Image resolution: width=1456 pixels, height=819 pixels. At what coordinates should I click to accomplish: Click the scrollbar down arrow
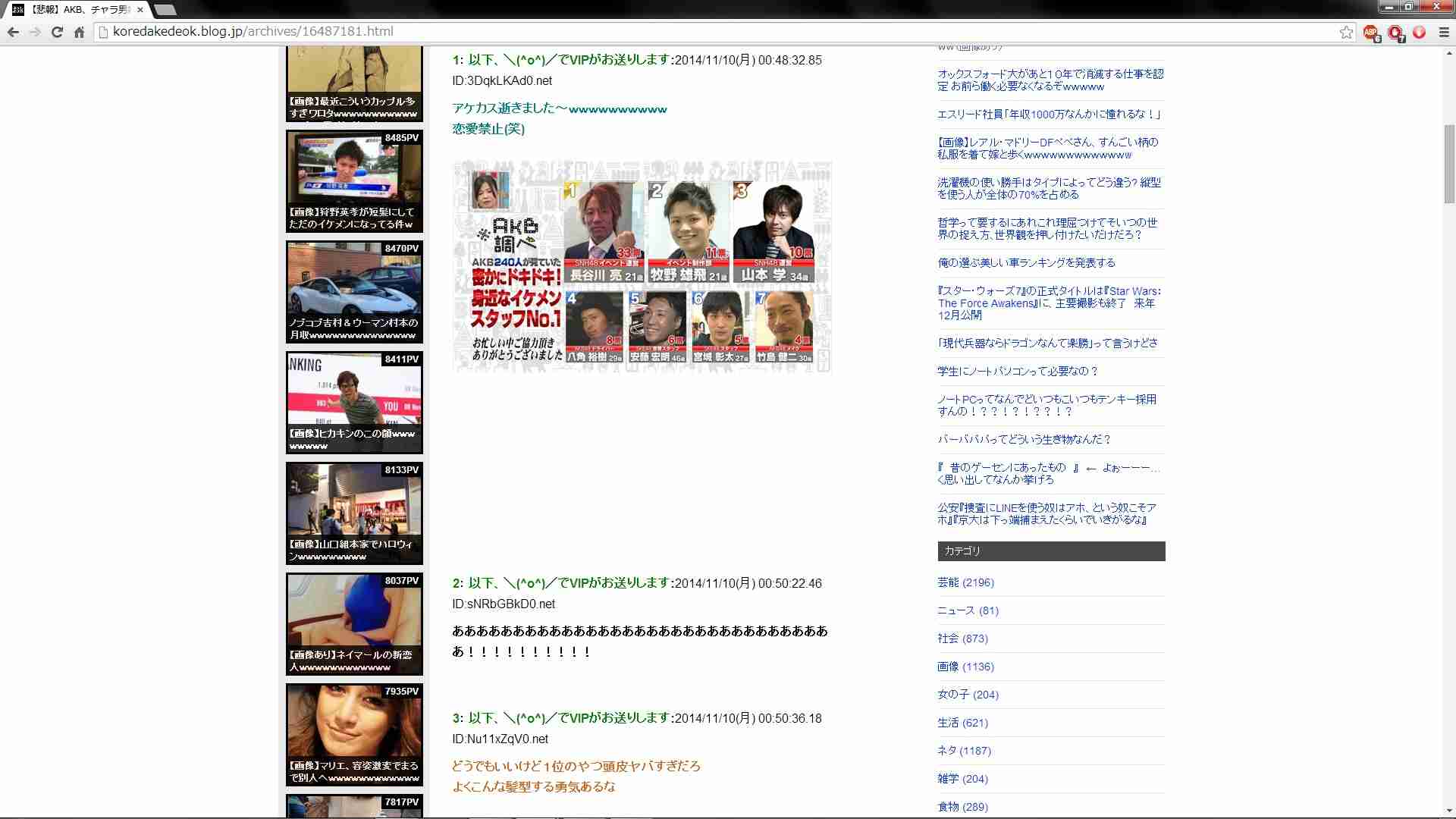pos(1449,811)
